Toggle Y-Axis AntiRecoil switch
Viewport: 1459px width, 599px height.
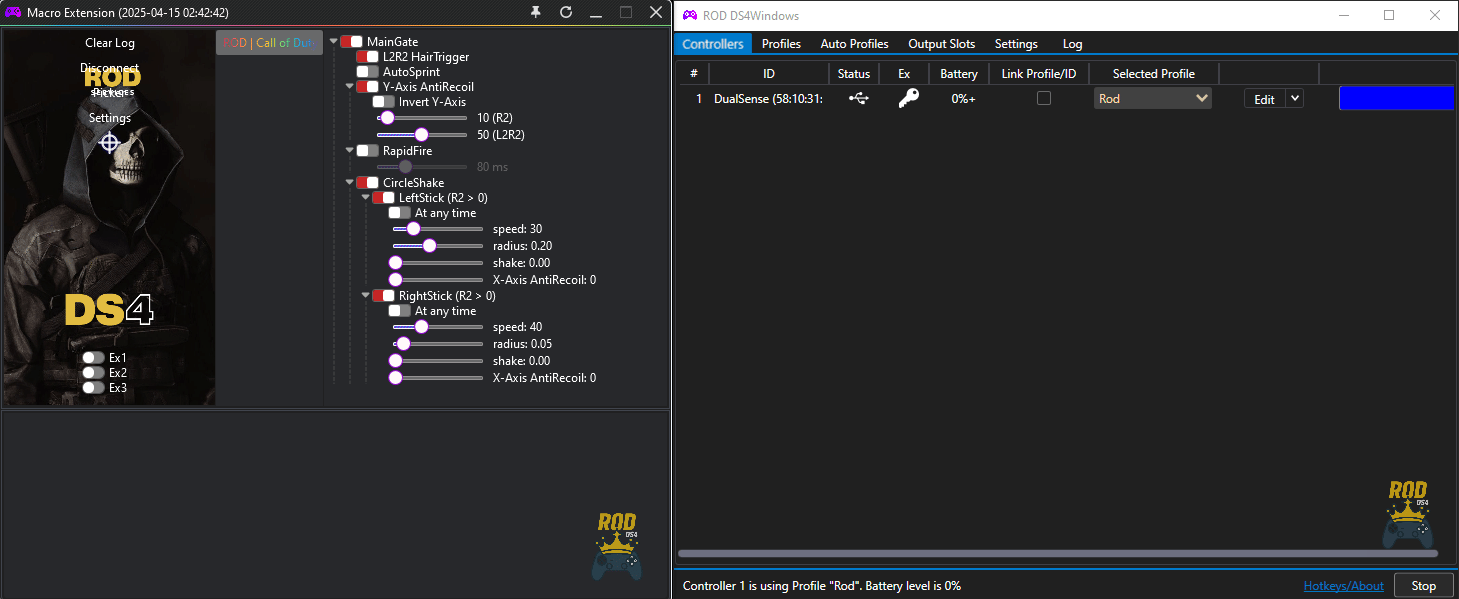coord(367,87)
